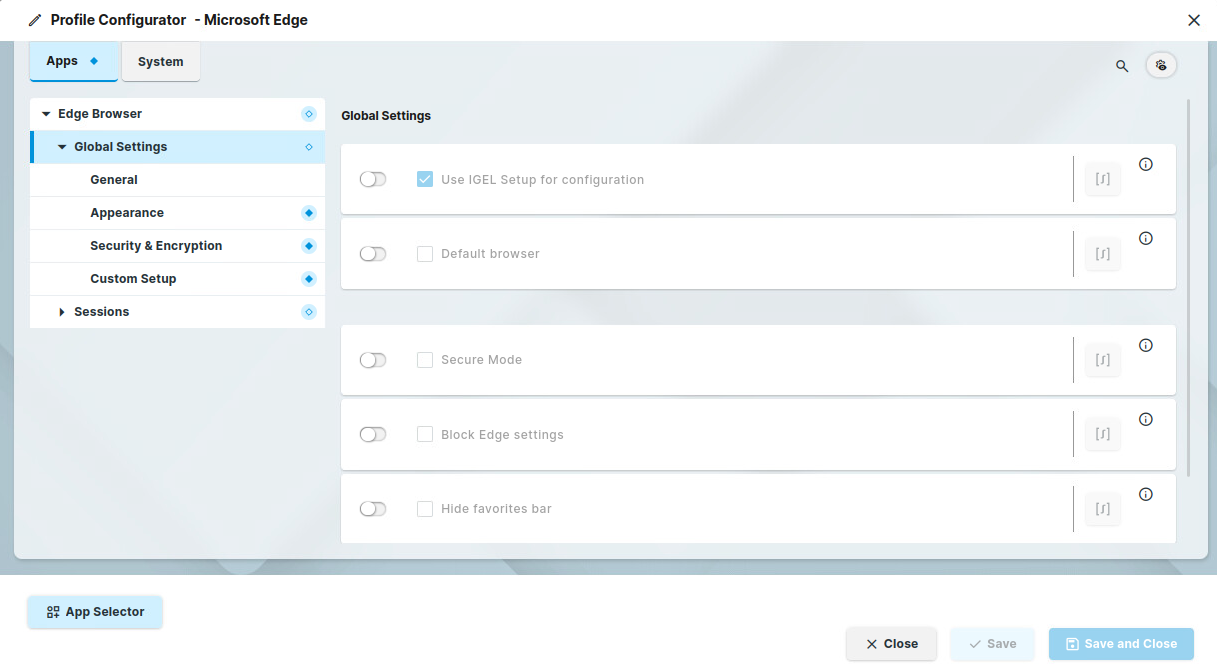The height and width of the screenshot is (669, 1217).
Task: Select the Apps tab
Action: 61,60
